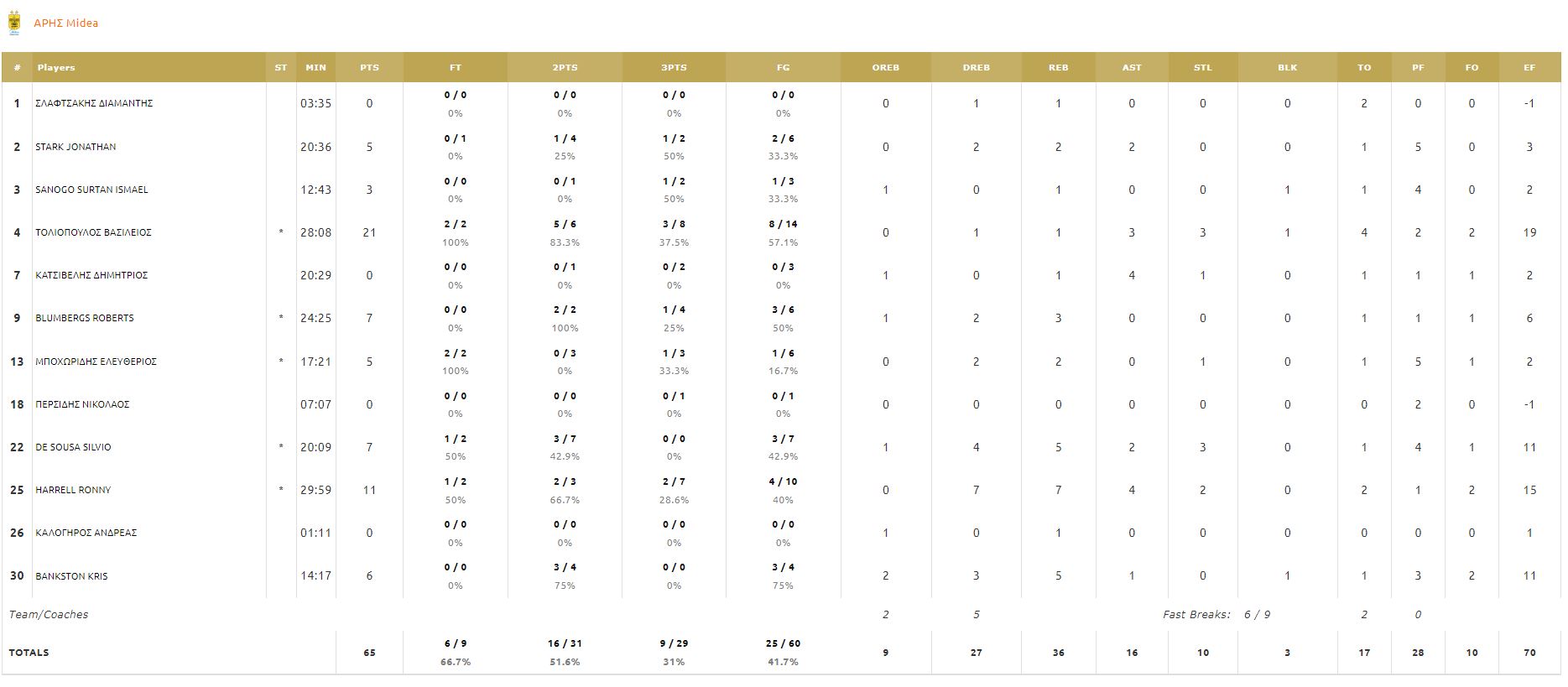
Task: Click the REB column header
Action: tap(1058, 67)
